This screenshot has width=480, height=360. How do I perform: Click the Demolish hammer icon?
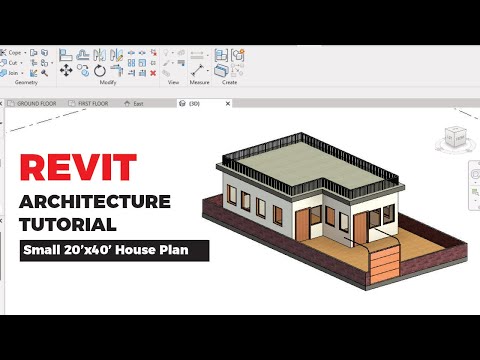(45, 73)
